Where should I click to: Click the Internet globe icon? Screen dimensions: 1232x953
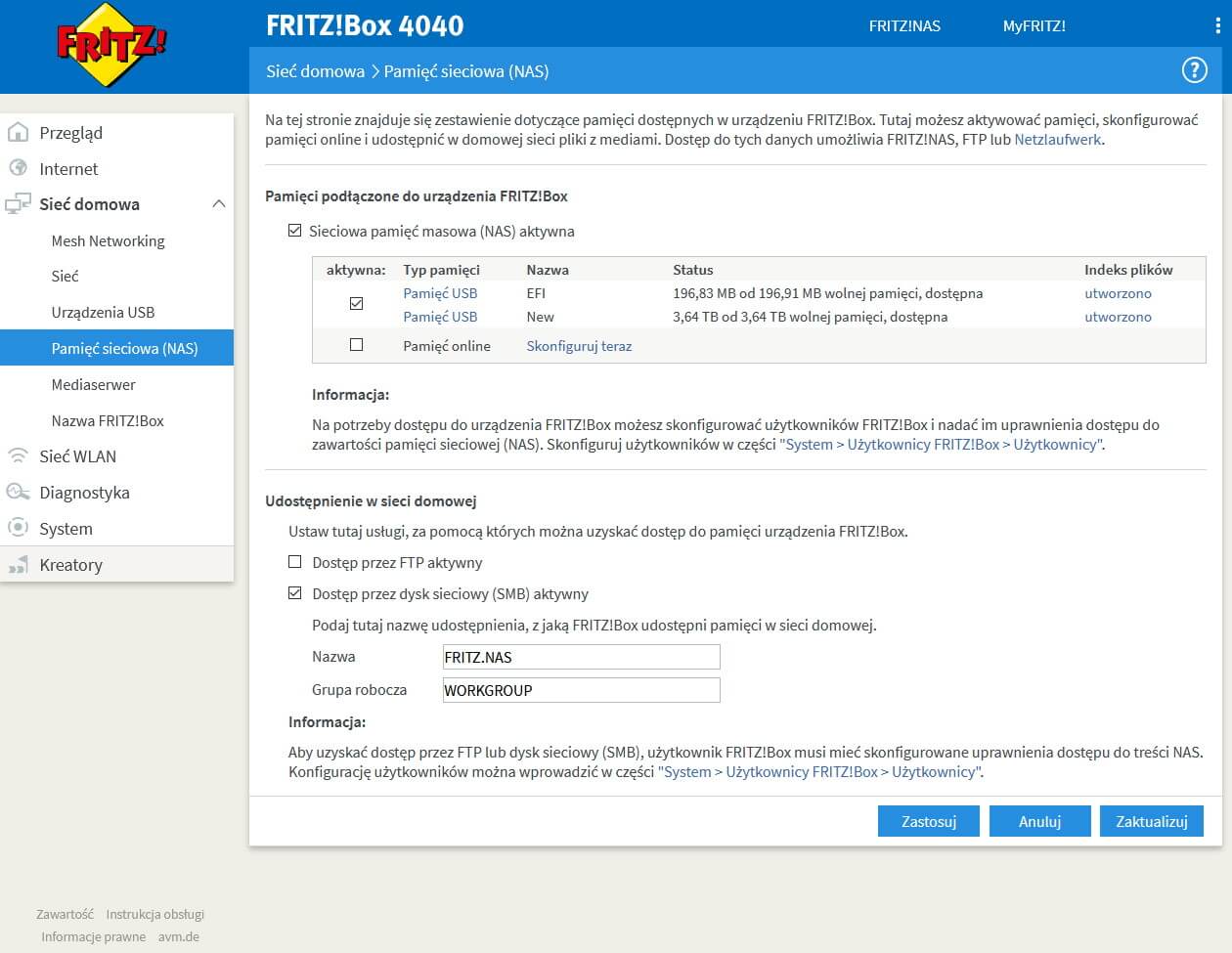18,168
